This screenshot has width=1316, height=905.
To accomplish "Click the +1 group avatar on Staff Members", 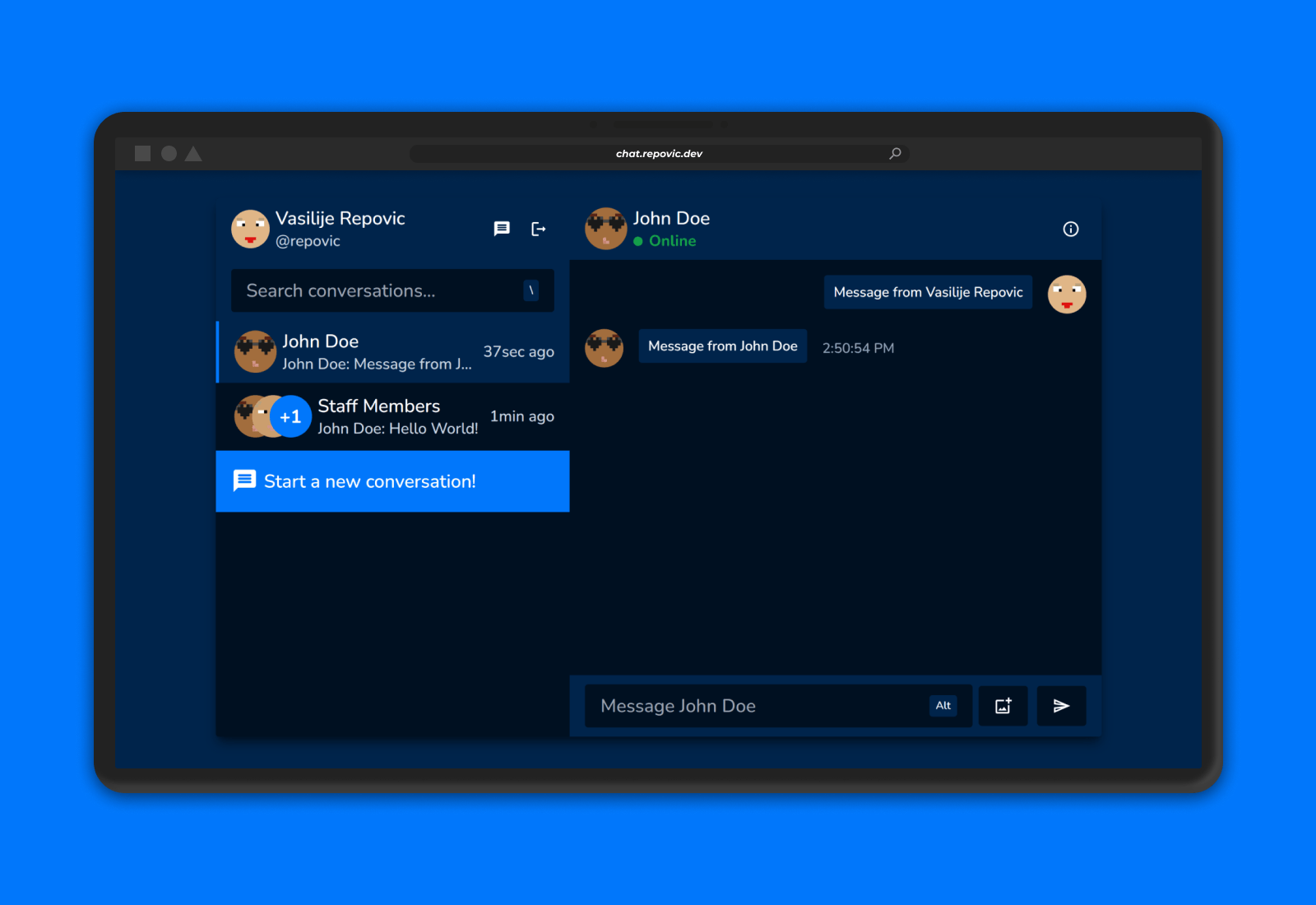I will point(290,416).
